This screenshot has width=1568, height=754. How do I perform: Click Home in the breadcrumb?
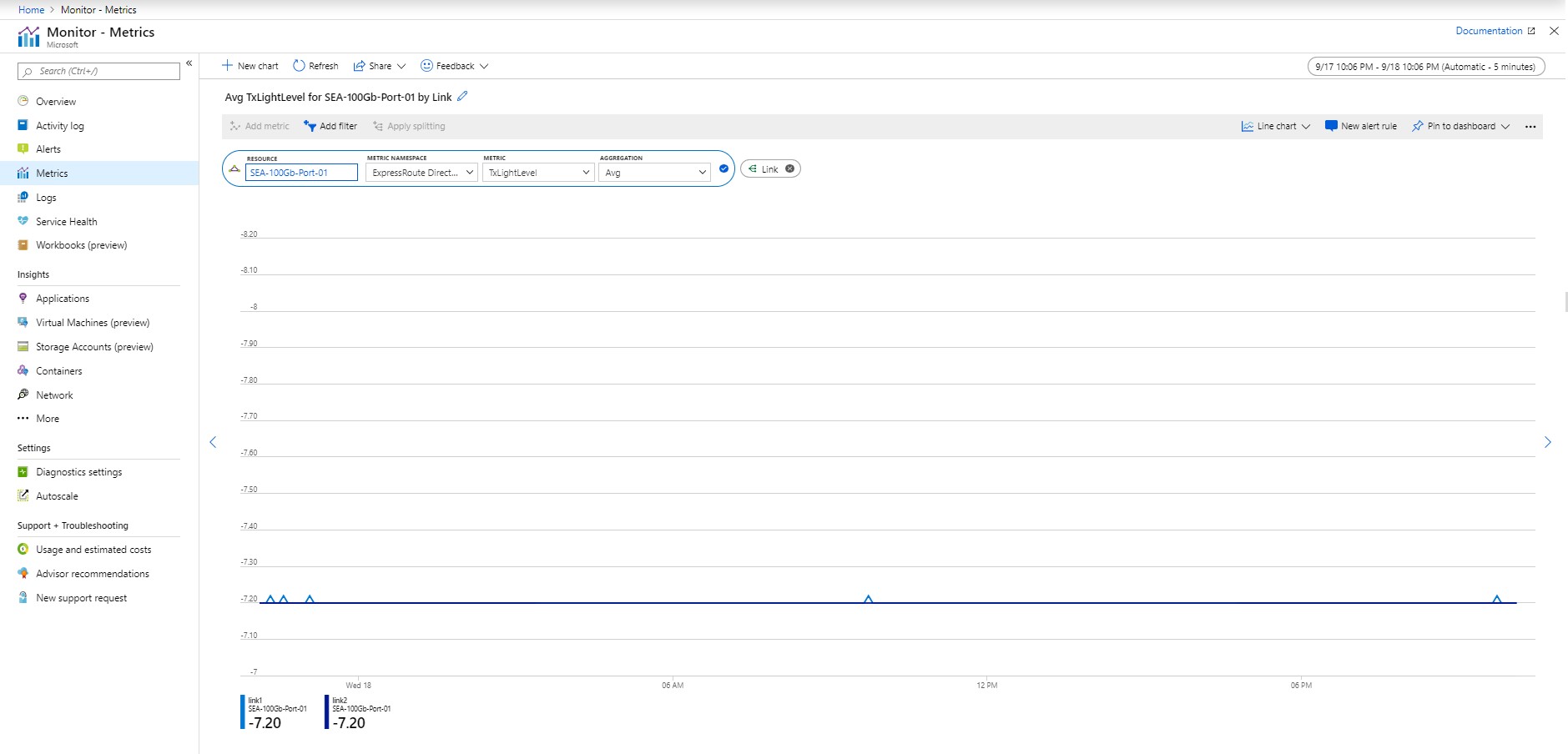[x=30, y=9]
